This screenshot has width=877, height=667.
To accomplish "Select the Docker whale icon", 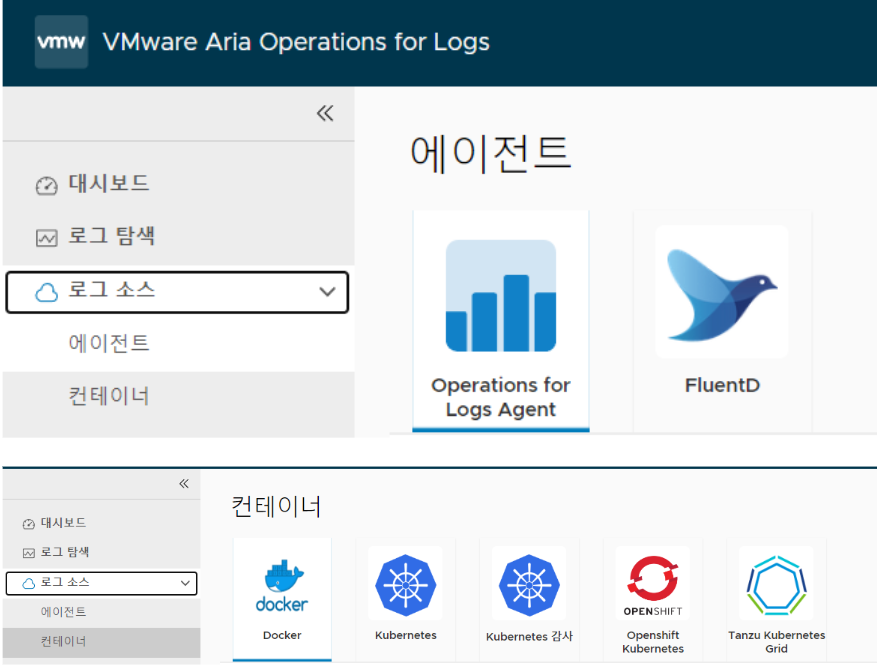I will click(x=282, y=585).
